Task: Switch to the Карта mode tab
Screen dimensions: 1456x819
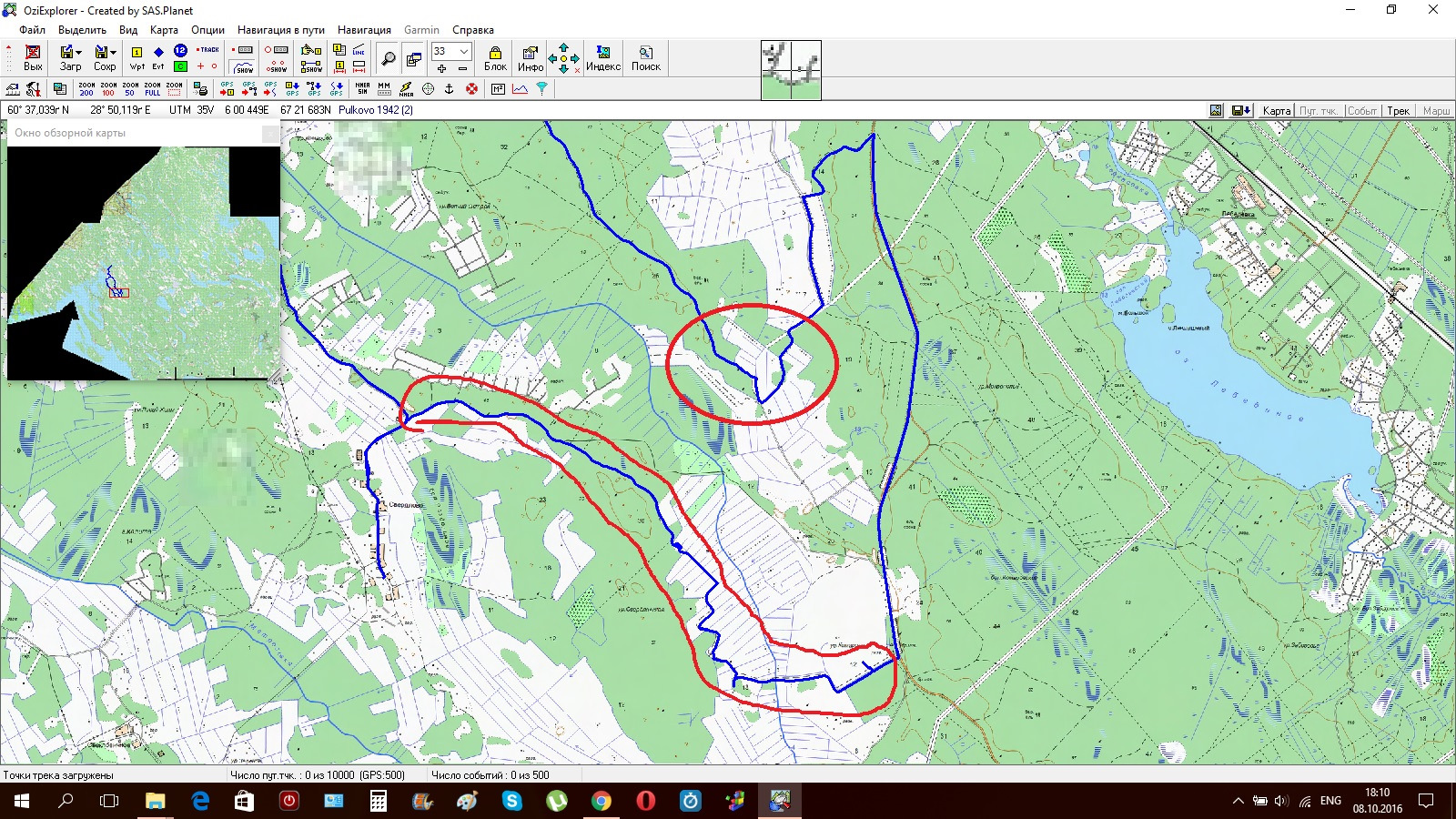Action: [1277, 110]
